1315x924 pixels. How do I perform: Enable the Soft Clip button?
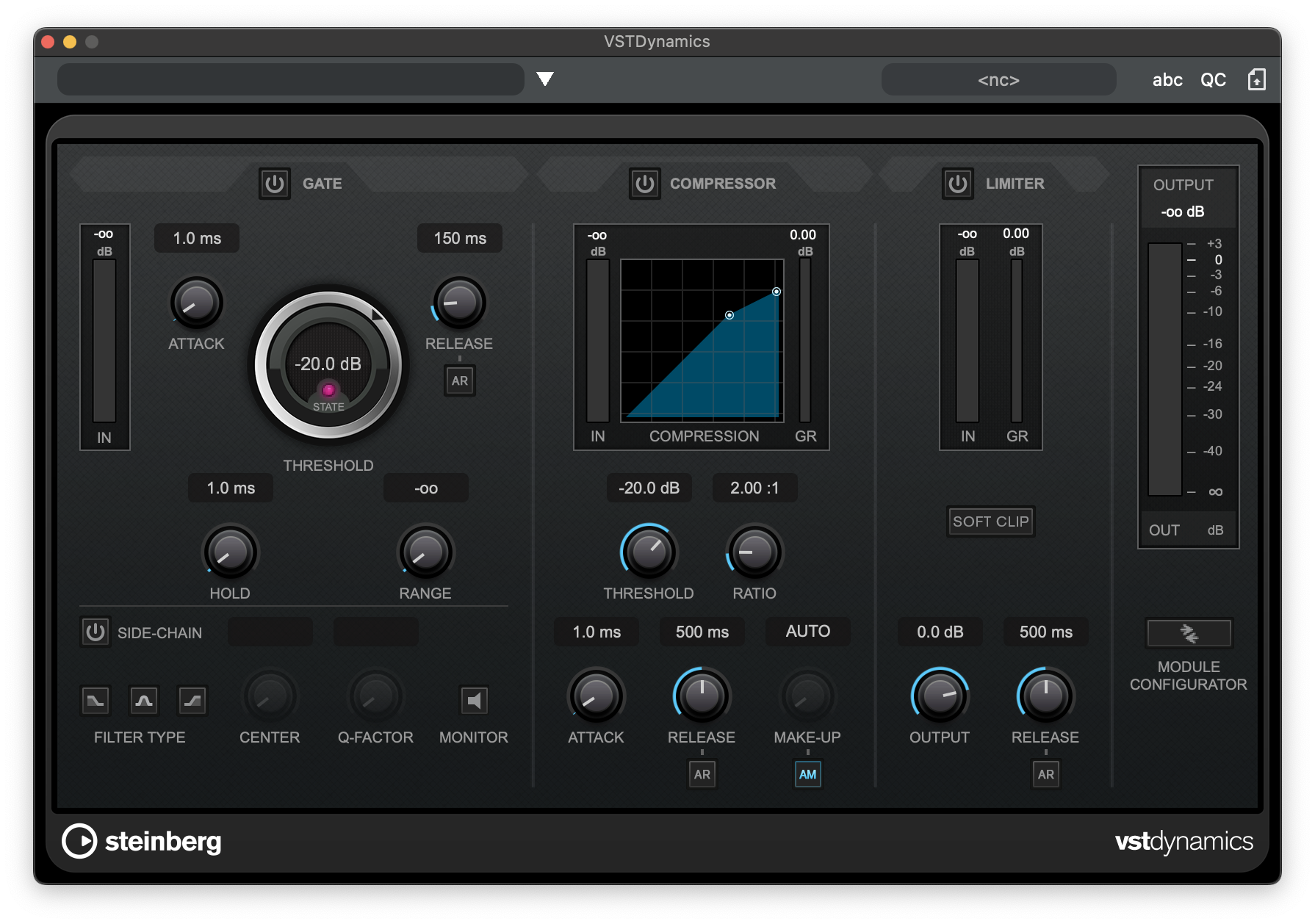[990, 521]
